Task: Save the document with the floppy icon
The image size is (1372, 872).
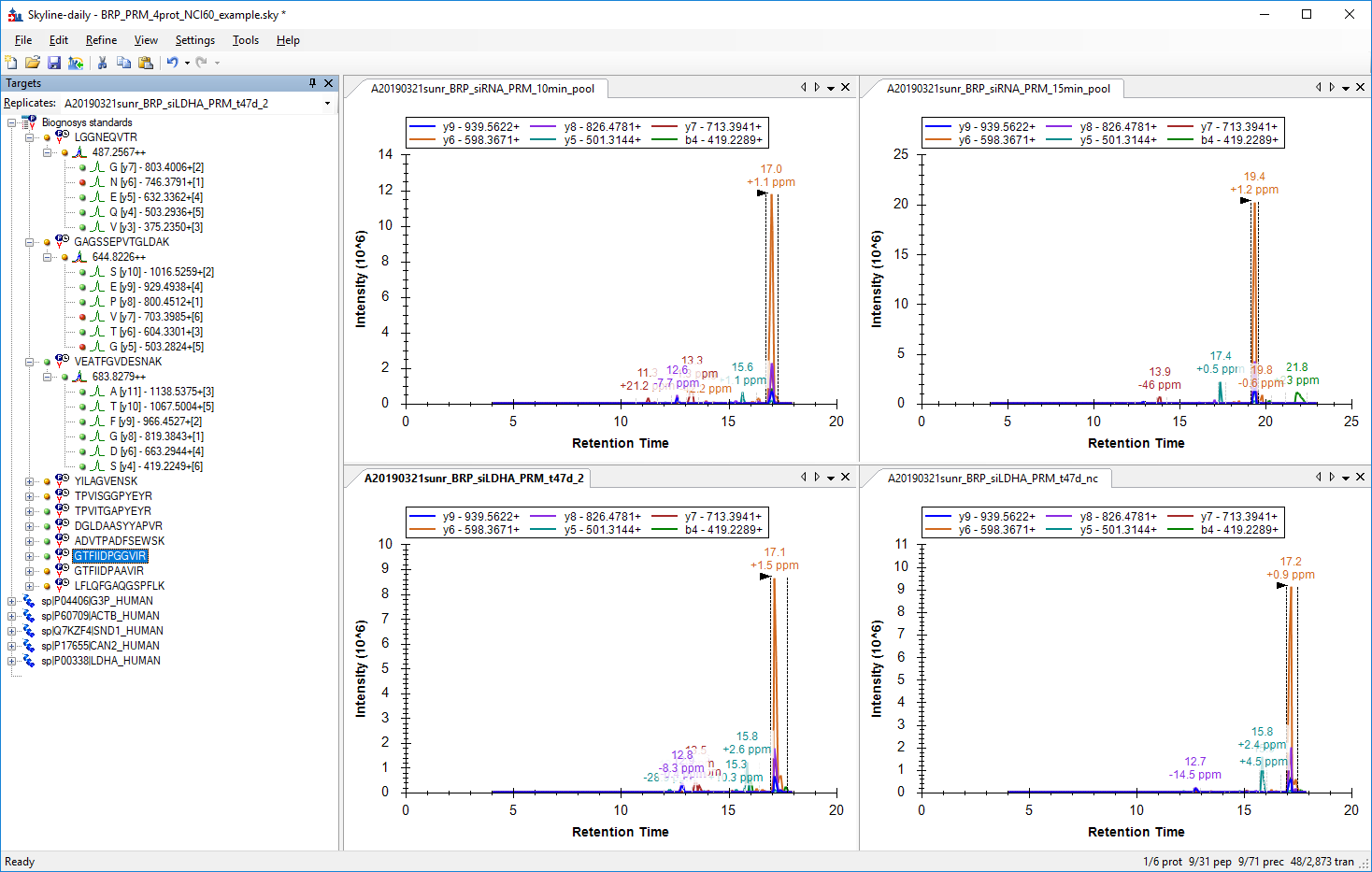Action: [x=54, y=63]
